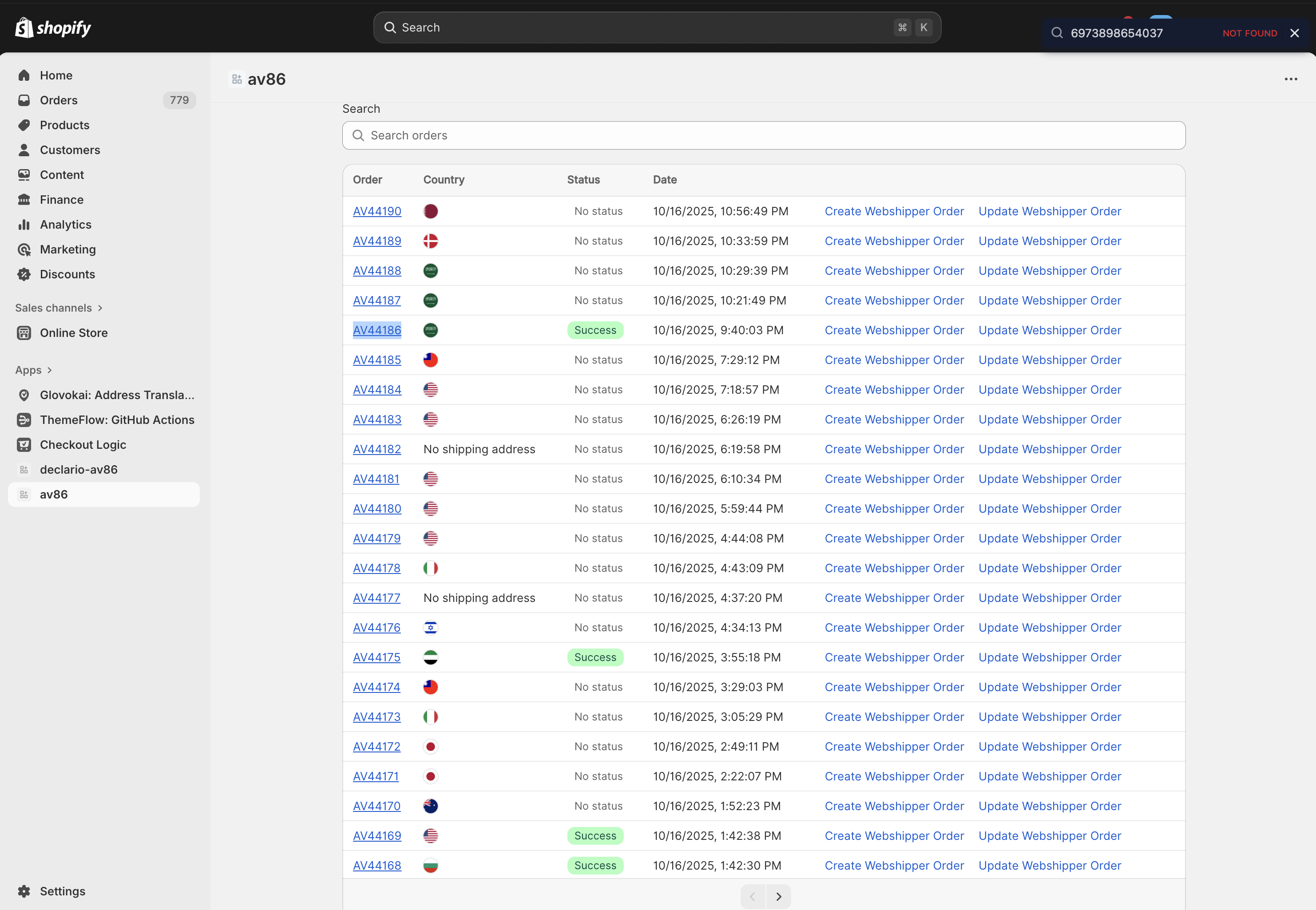Open Settings via the gear icon
Viewport: 1316px width, 910px height.
click(24, 890)
